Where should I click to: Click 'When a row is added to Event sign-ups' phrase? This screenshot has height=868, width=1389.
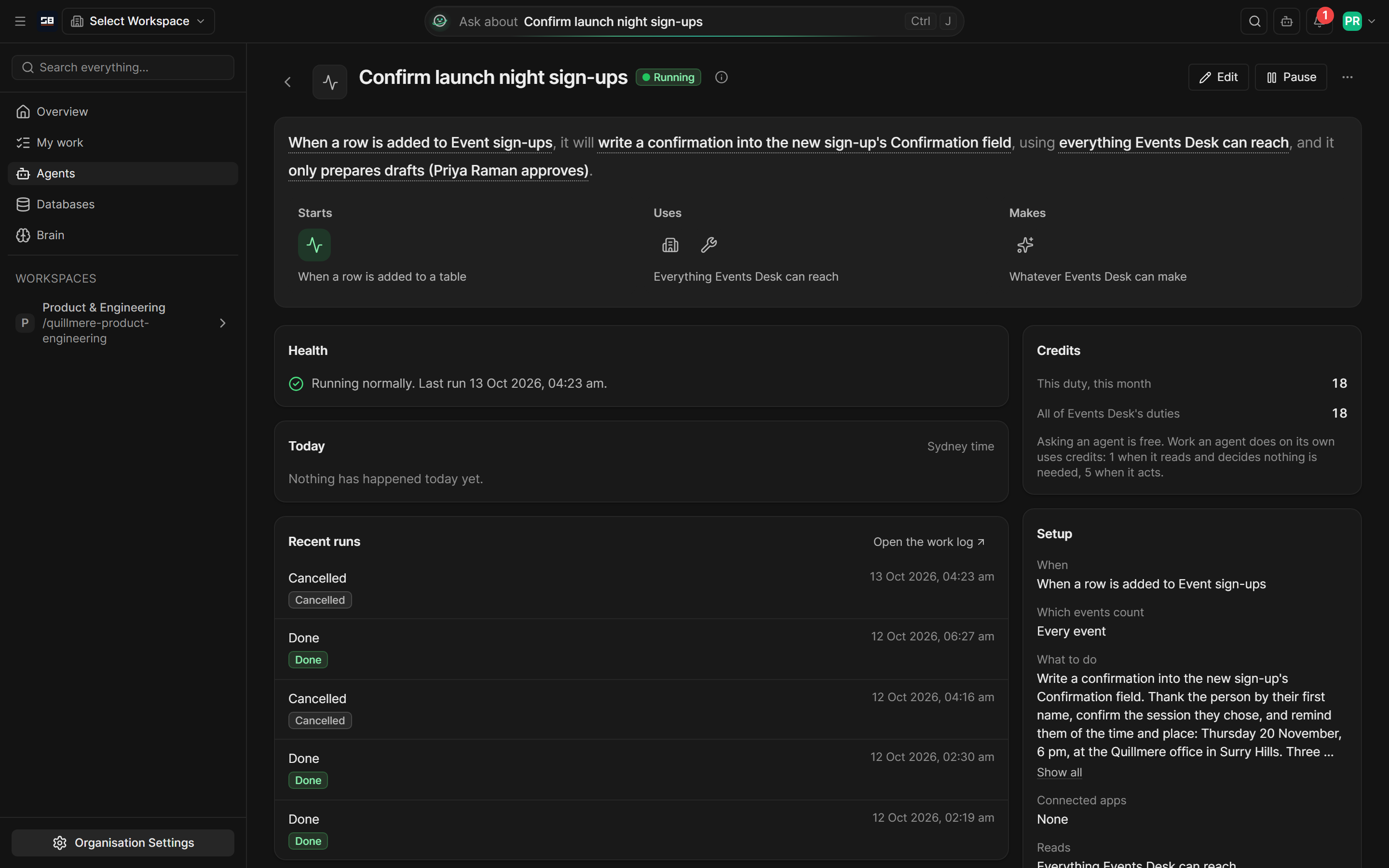pyautogui.click(x=420, y=143)
